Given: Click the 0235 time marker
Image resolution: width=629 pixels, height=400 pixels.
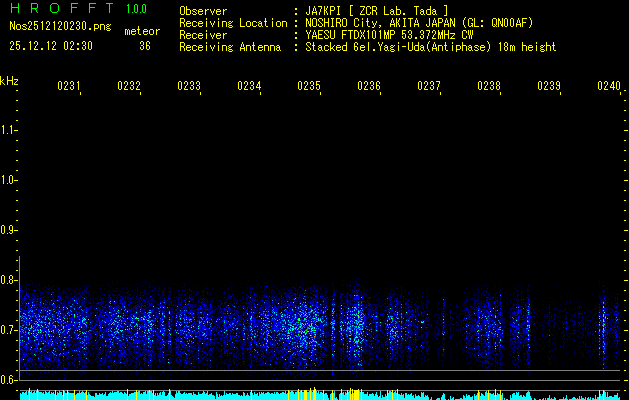Looking at the screenshot, I should (309, 87).
